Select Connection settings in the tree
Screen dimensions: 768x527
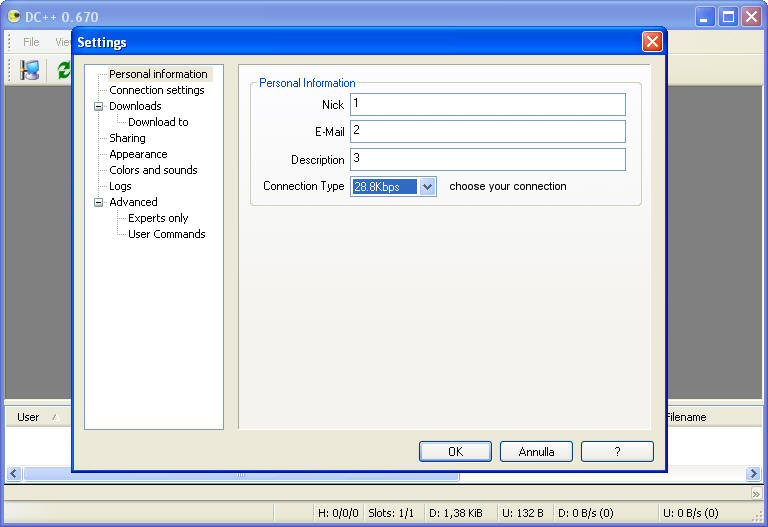click(x=156, y=90)
